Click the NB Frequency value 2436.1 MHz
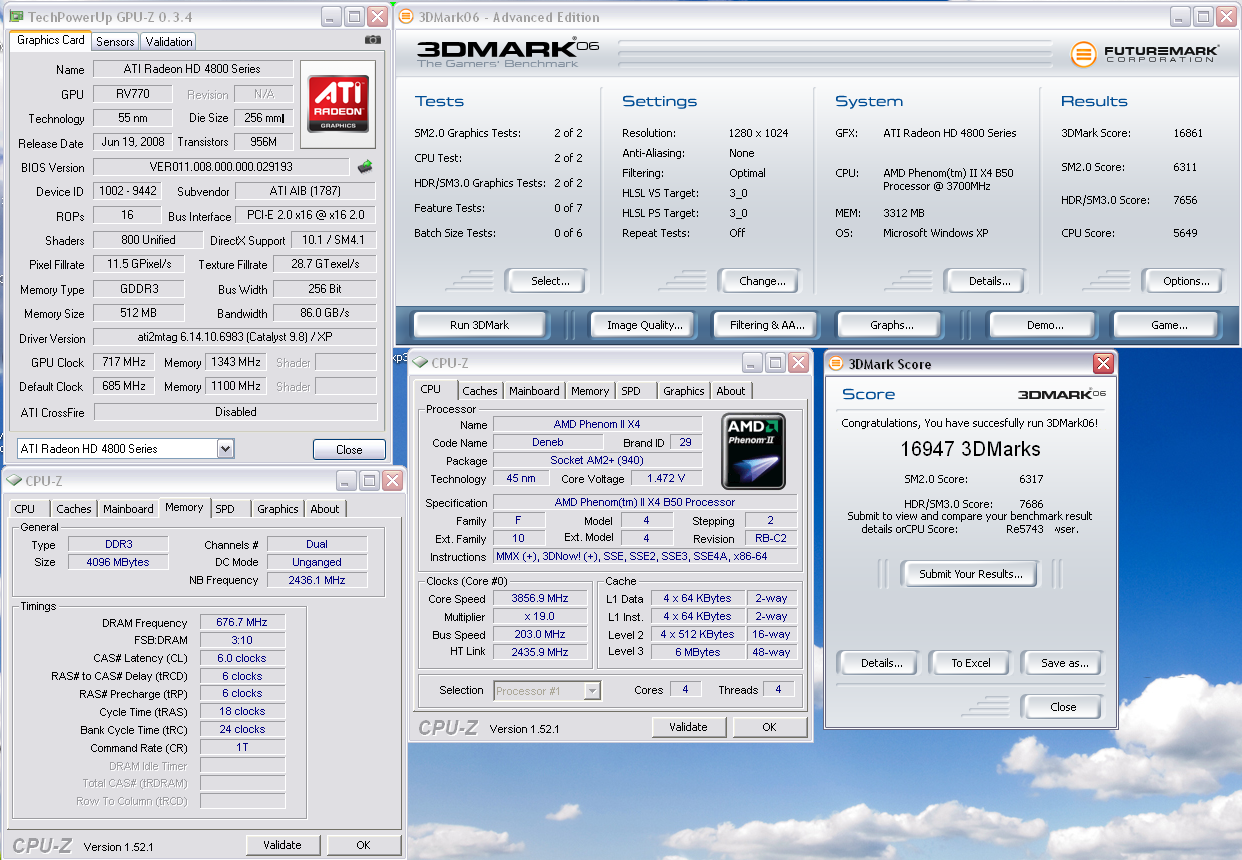1242x860 pixels. pyautogui.click(x=317, y=580)
